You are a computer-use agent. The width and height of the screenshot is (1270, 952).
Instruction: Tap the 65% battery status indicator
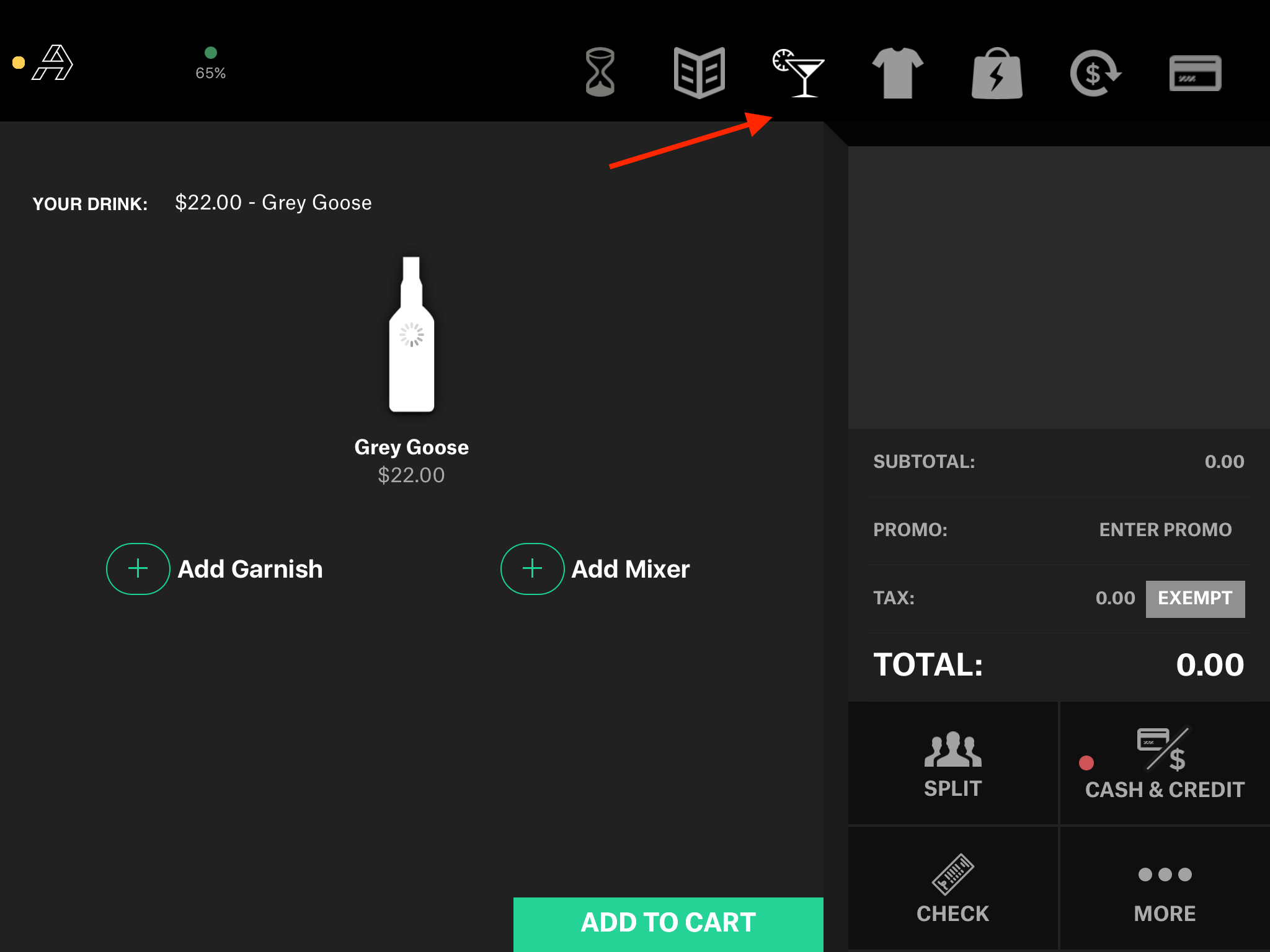click(x=210, y=64)
